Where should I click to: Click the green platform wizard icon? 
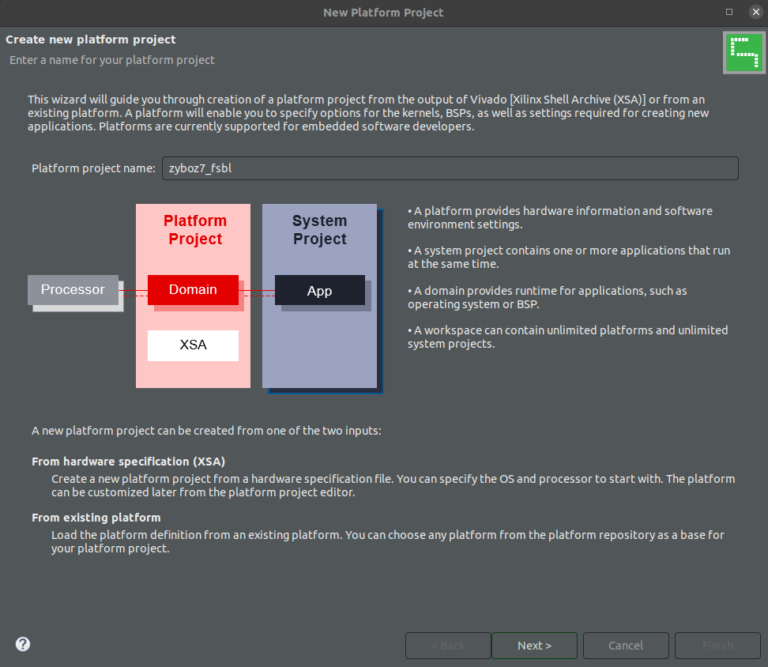(744, 53)
